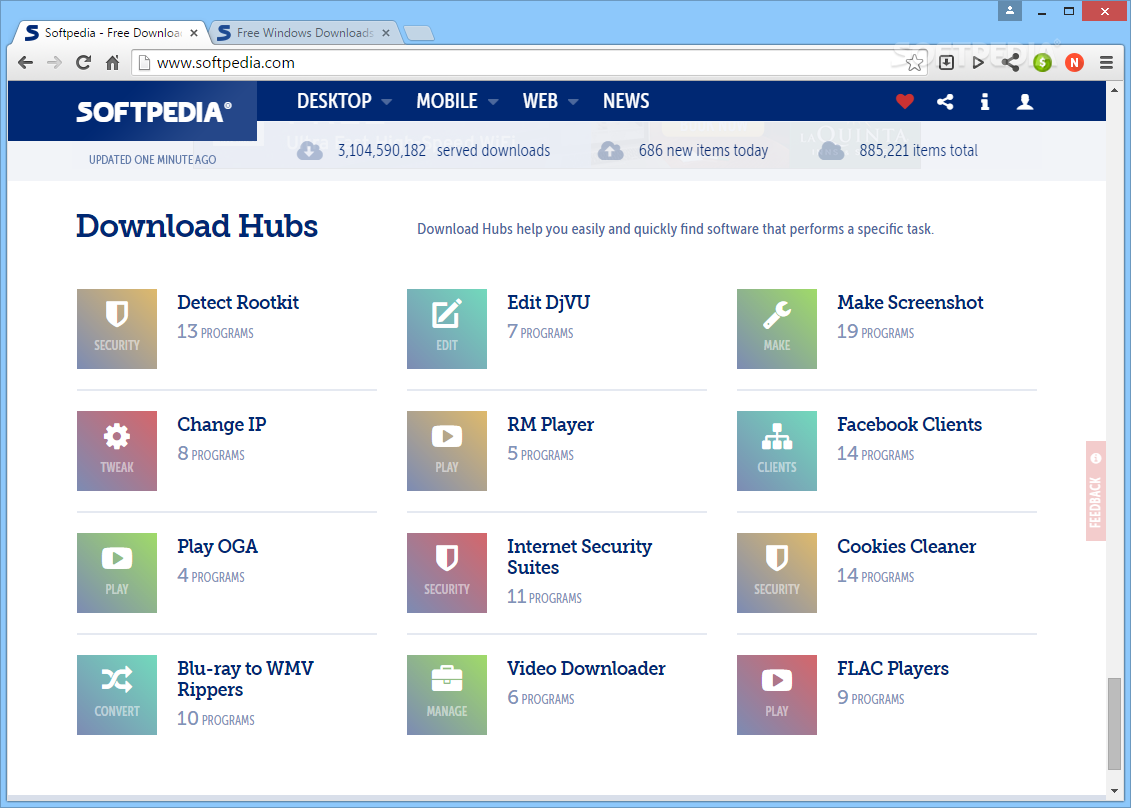
Task: Open a new browser tab
Action: pos(419,33)
